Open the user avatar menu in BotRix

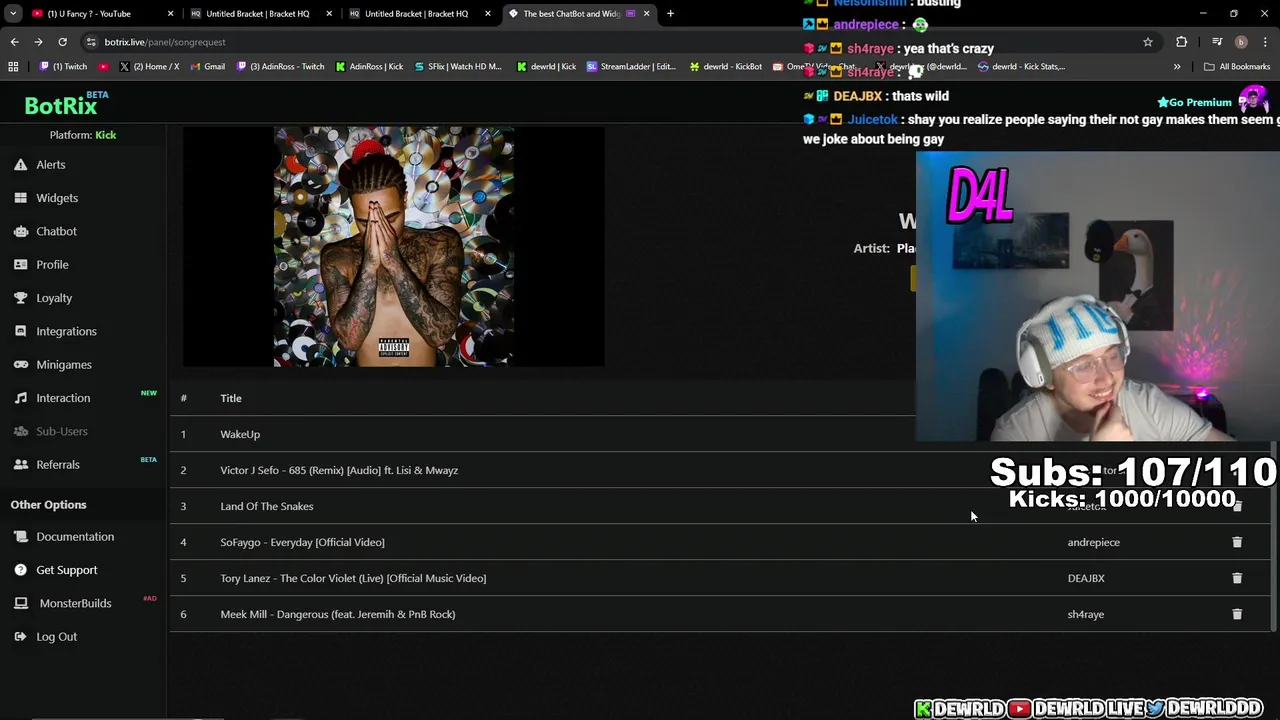click(x=1252, y=101)
